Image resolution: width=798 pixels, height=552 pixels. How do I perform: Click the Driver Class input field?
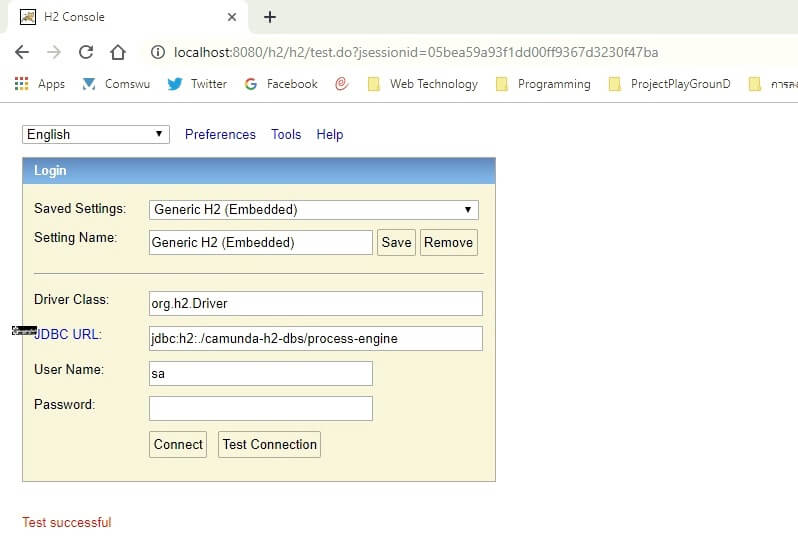pos(316,303)
